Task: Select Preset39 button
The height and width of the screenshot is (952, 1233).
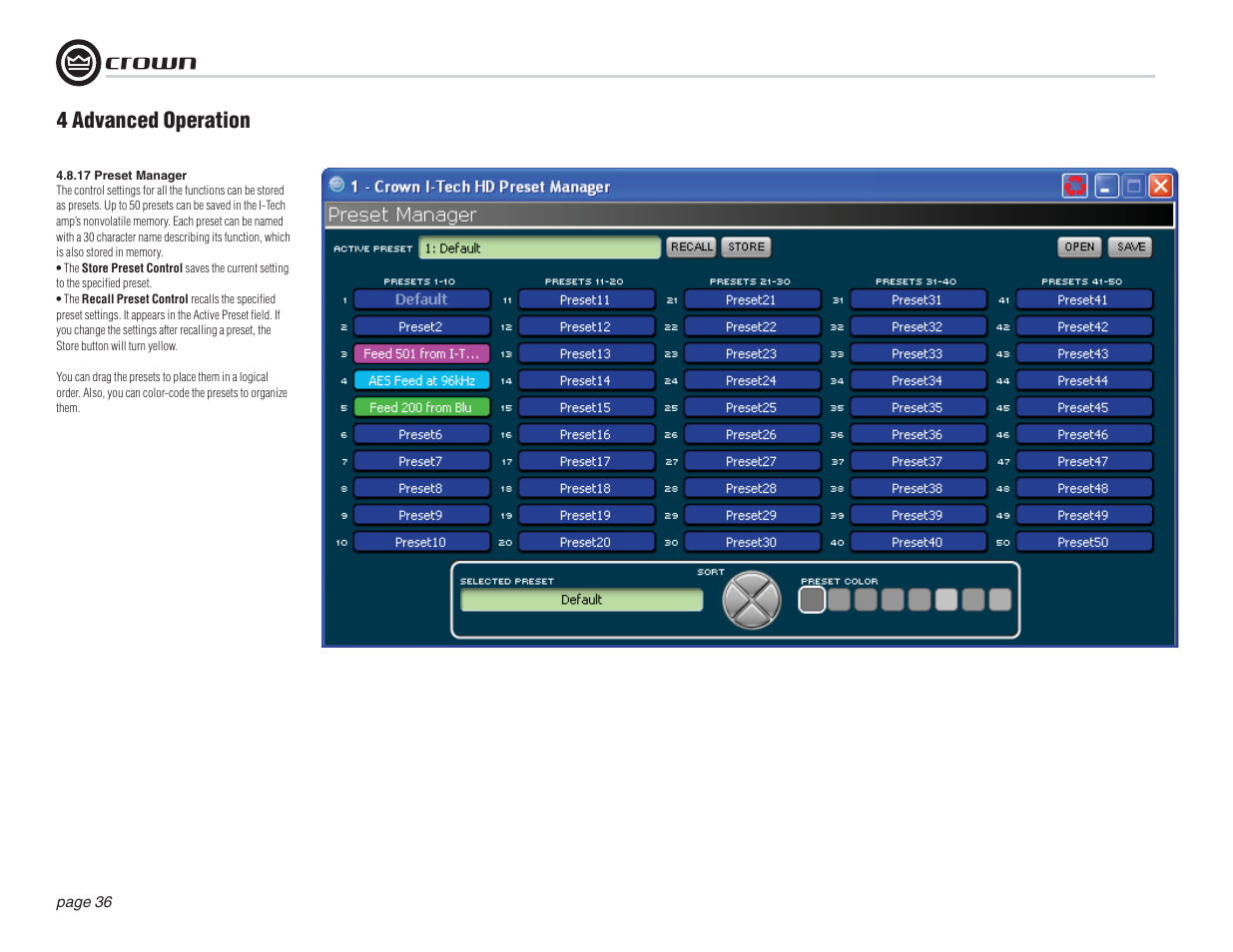Action: 918,515
